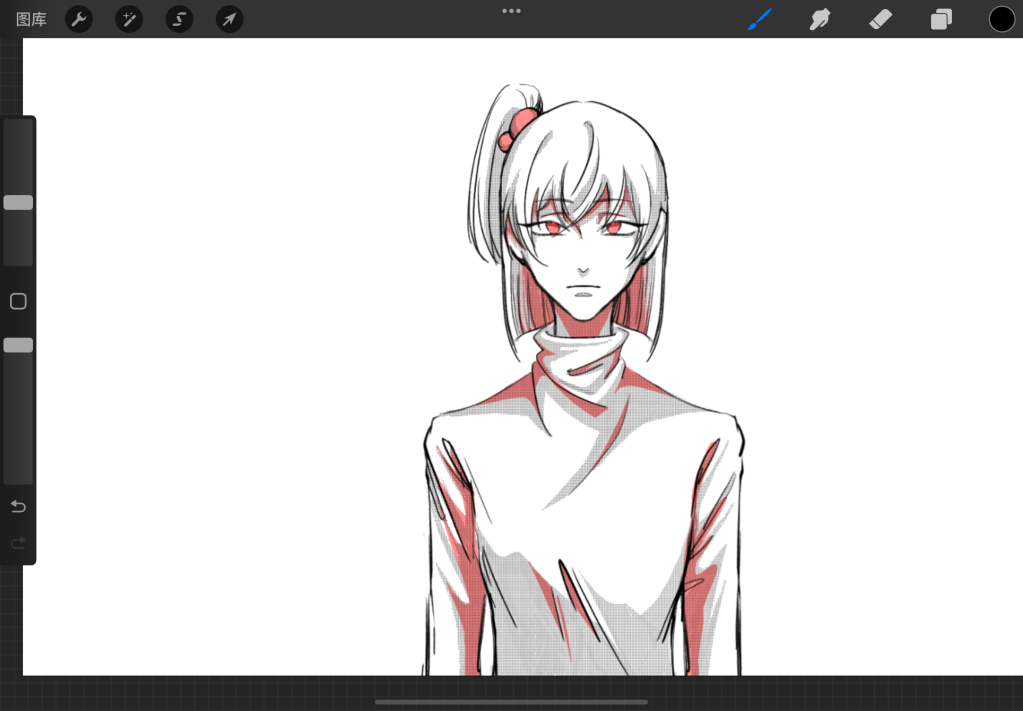Activate the Selection tool (S icon)

pyautogui.click(x=179, y=19)
